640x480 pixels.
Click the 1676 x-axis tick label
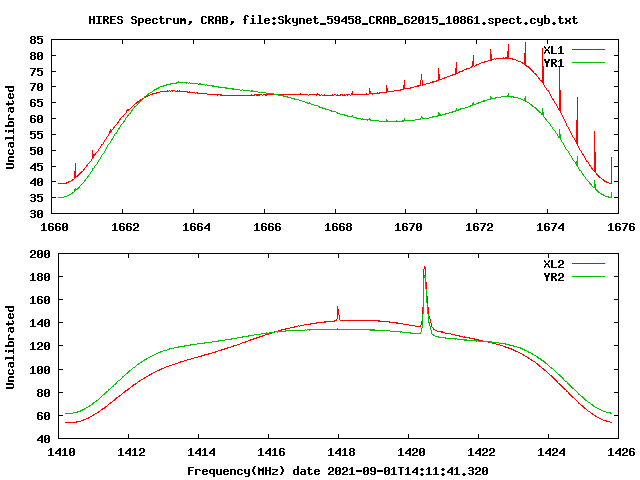pyautogui.click(x=621, y=227)
